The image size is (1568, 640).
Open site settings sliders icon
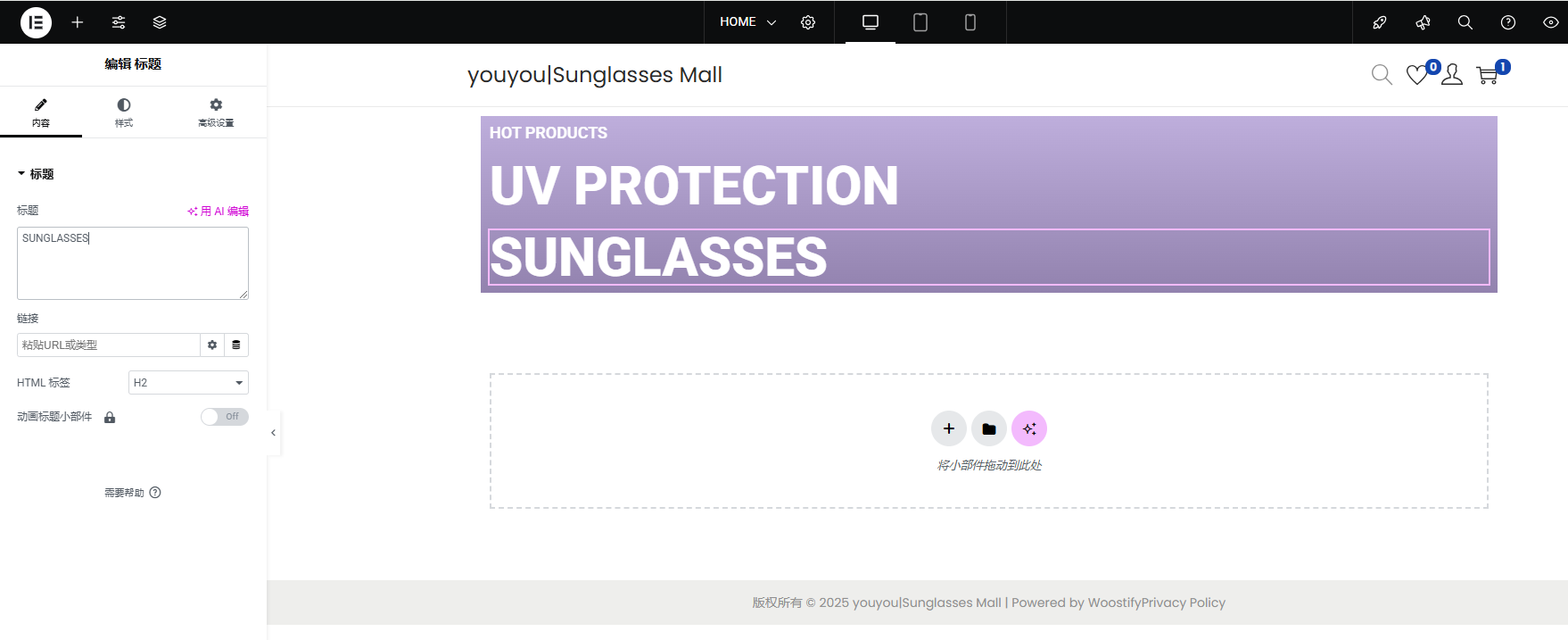pyautogui.click(x=119, y=22)
